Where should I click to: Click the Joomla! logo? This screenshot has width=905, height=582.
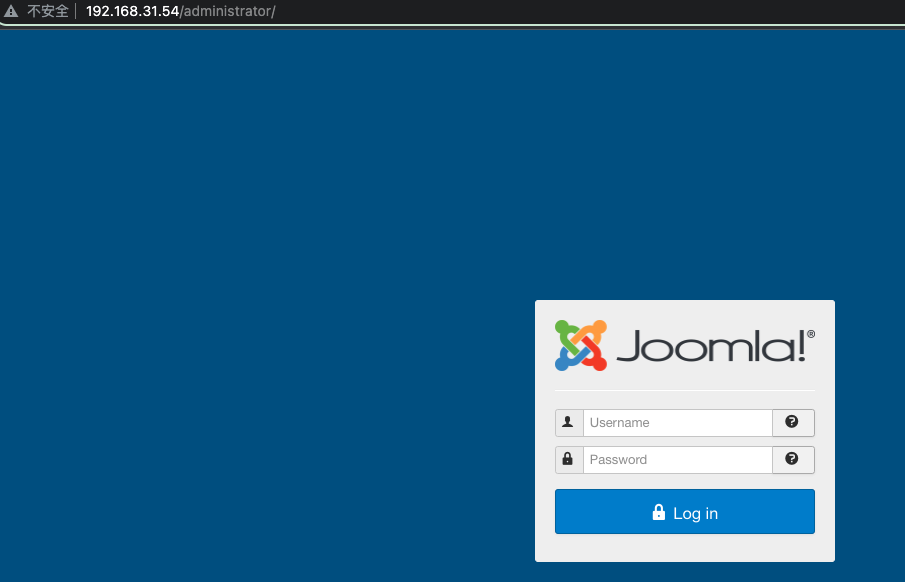tap(685, 345)
